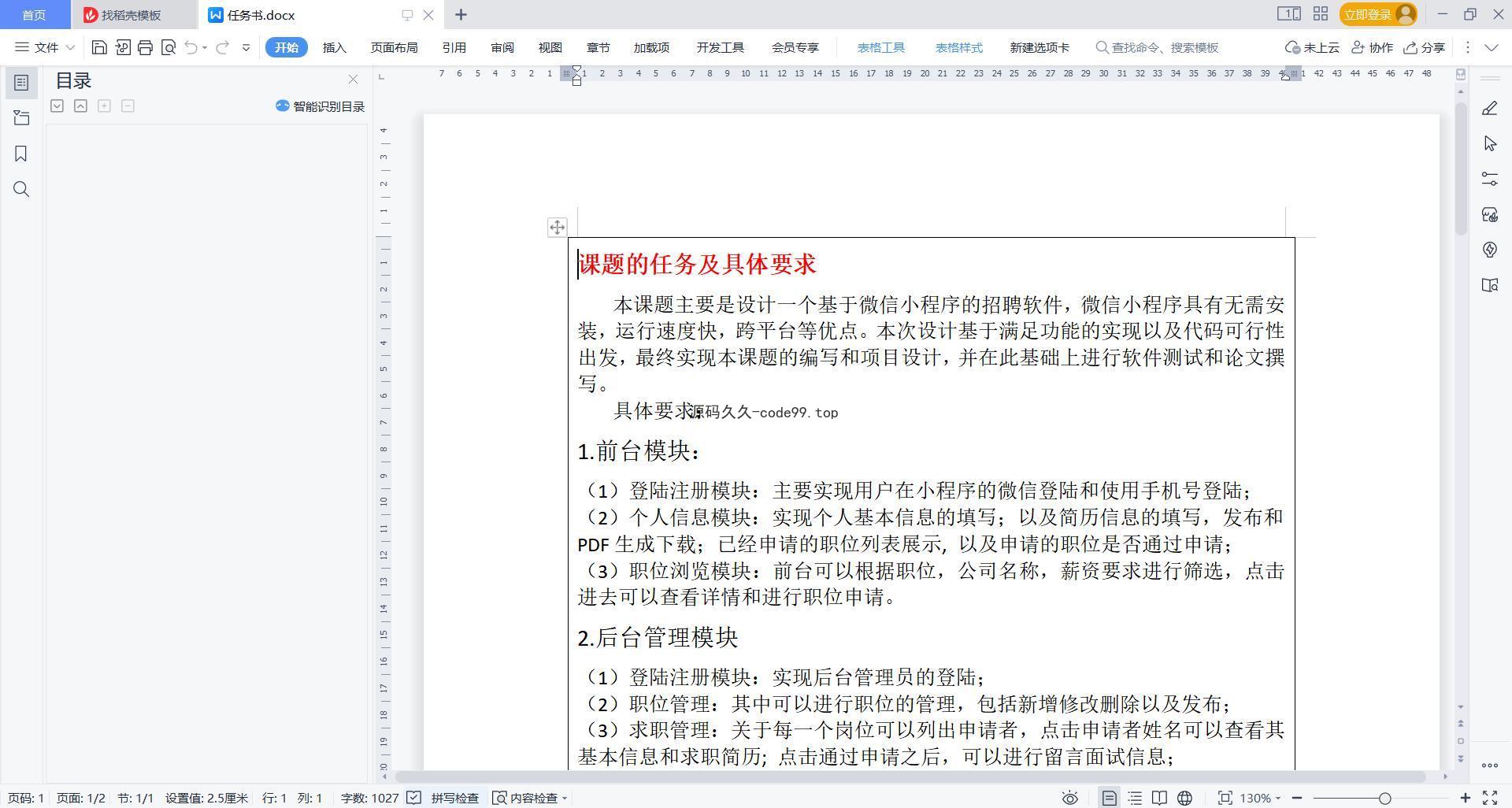Image resolution: width=1512 pixels, height=808 pixels.
Task: Switch to outline view in the status bar
Action: 1135,798
